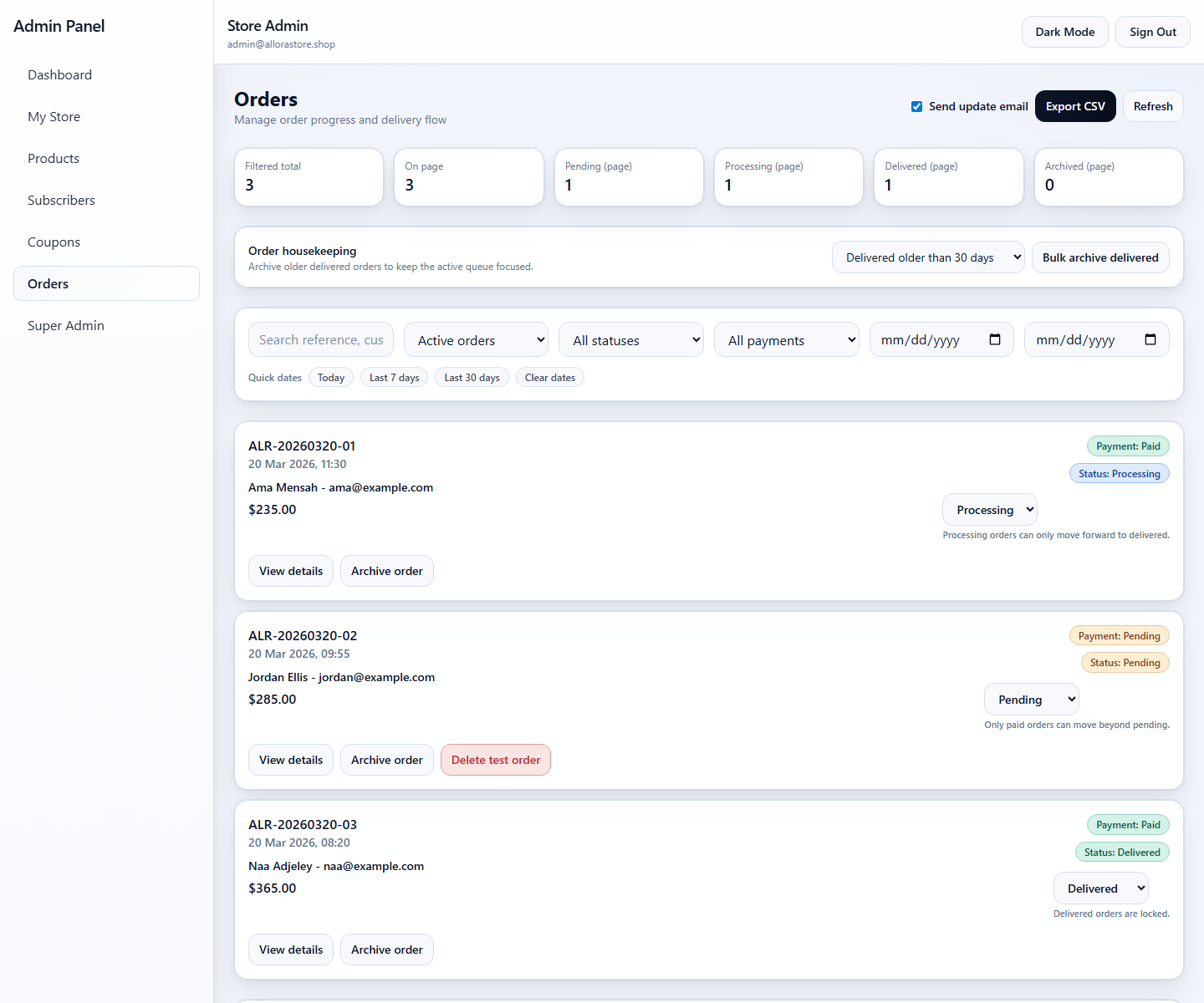This screenshot has width=1204, height=1003.
Task: Open the Active orders filter dropdown
Action: click(x=475, y=339)
